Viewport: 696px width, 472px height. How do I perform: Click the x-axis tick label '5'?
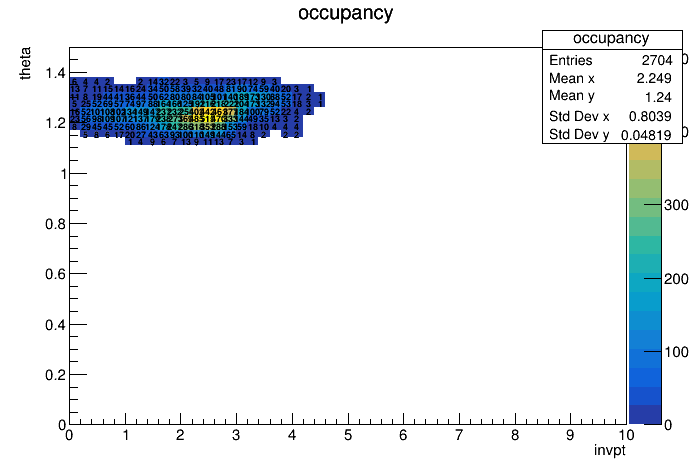point(348,435)
